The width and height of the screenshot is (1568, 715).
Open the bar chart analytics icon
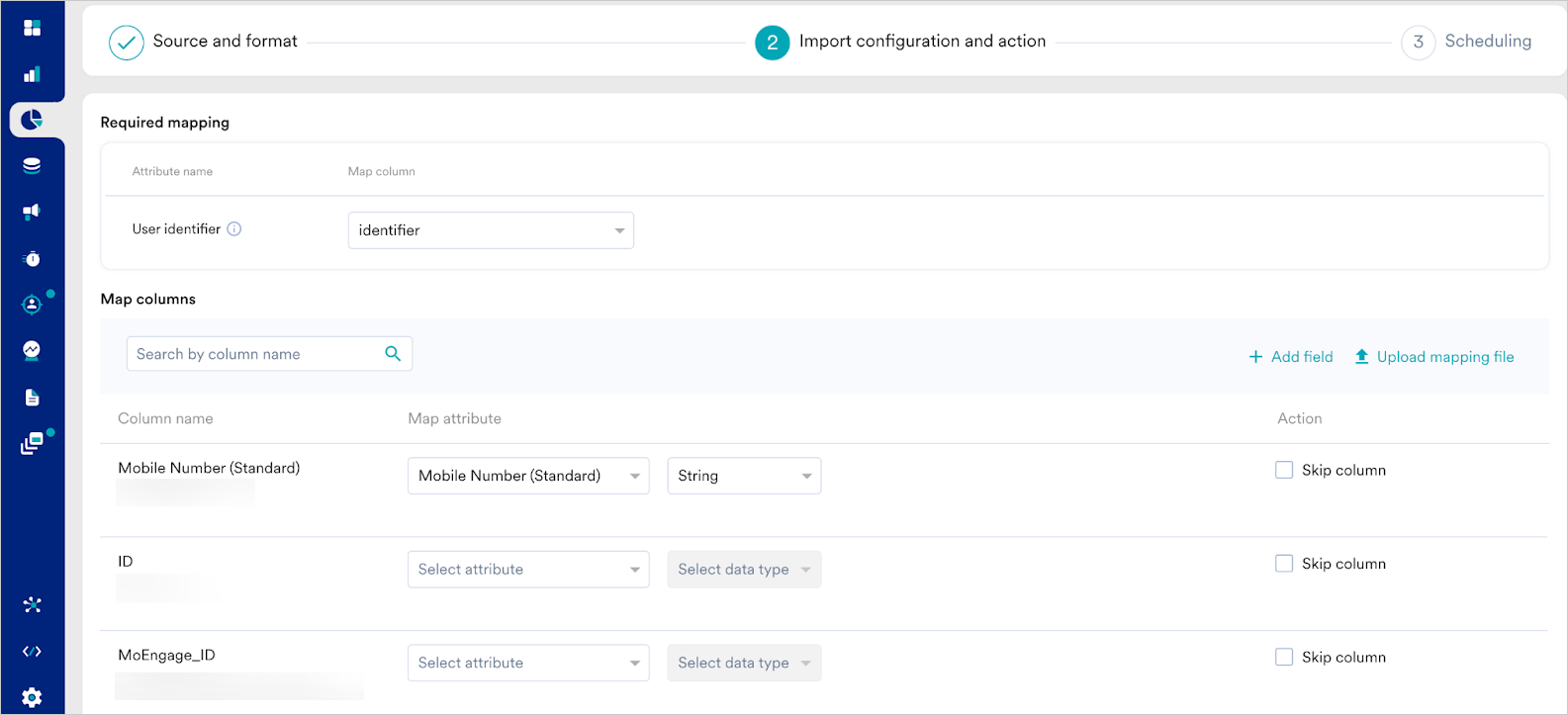[x=32, y=74]
